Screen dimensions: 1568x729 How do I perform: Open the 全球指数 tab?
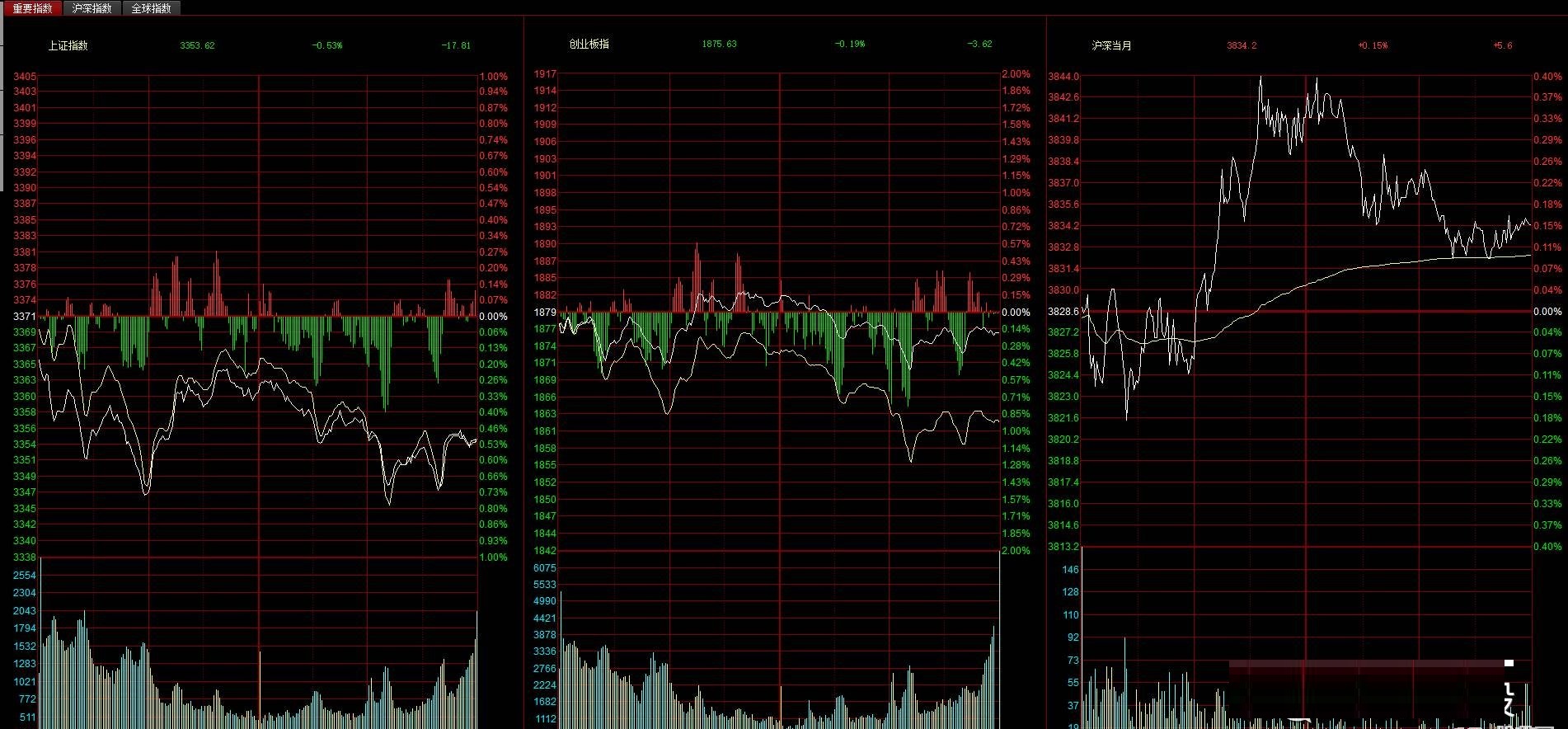tap(152, 8)
